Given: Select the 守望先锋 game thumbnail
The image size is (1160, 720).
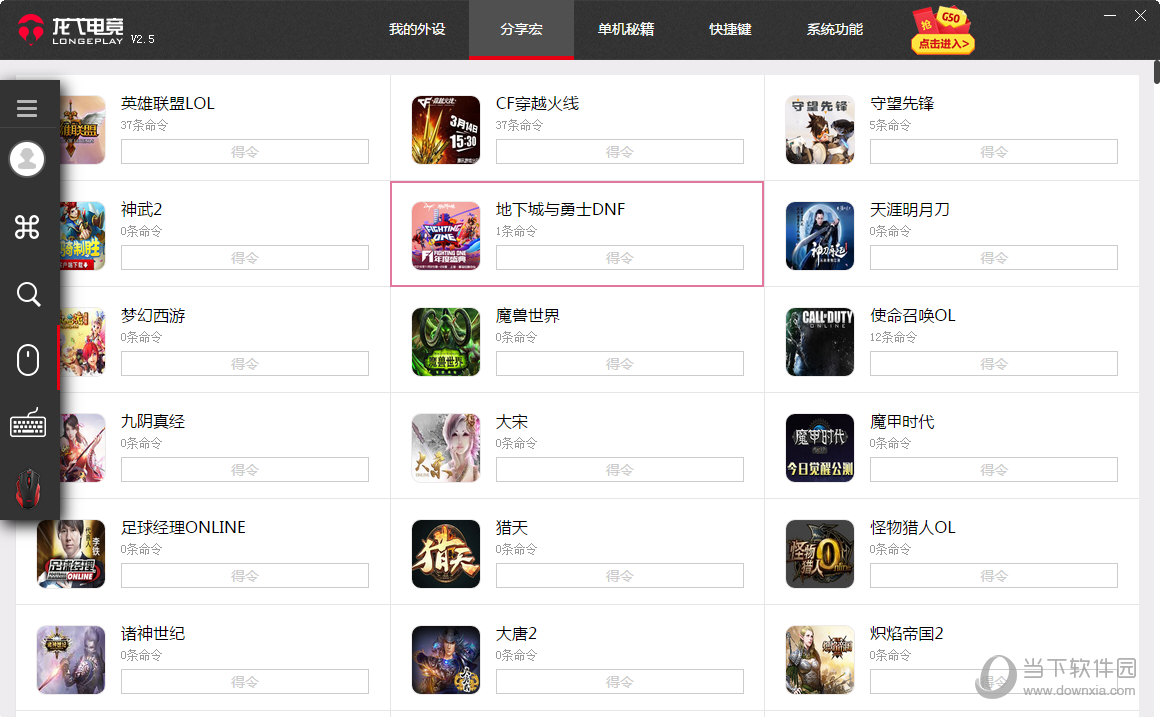Looking at the screenshot, I should (820, 129).
